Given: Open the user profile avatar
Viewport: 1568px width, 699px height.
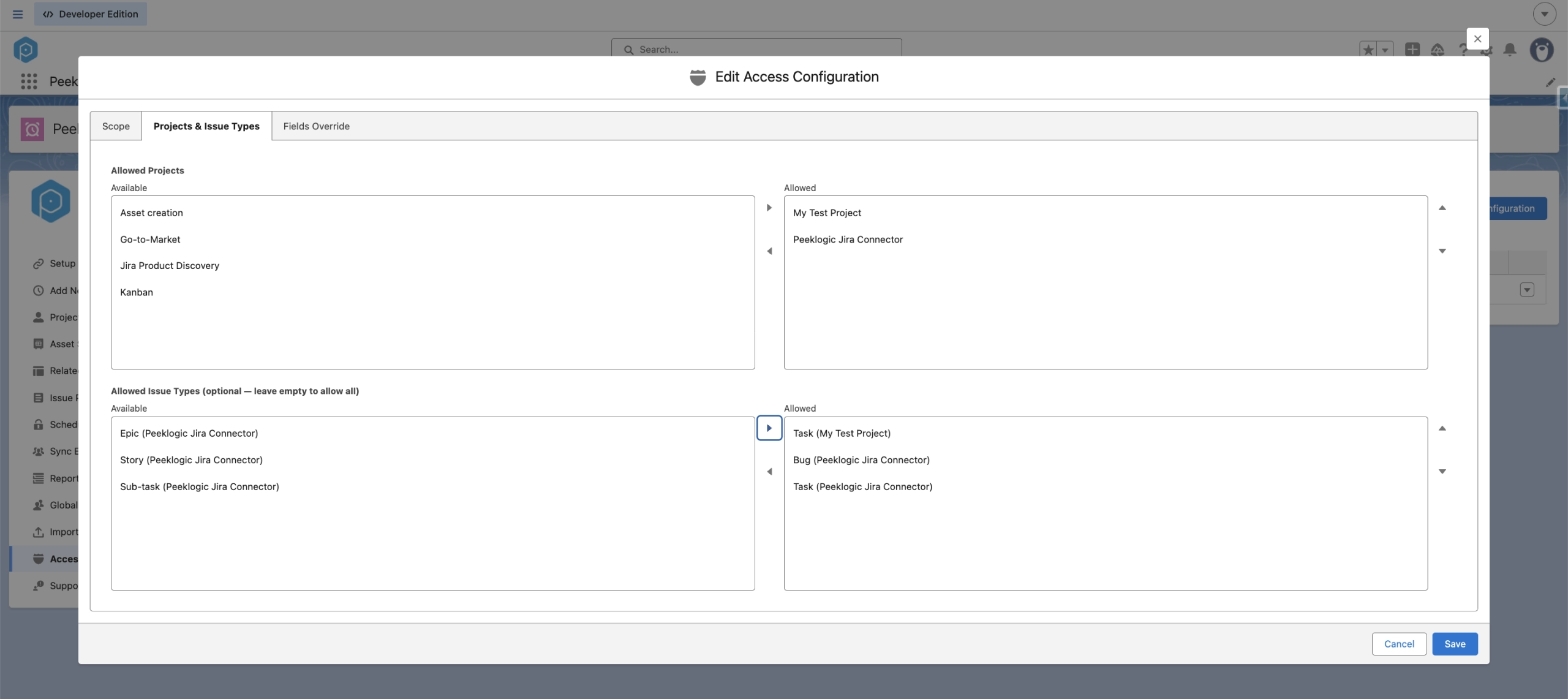Looking at the screenshot, I should (1542, 50).
